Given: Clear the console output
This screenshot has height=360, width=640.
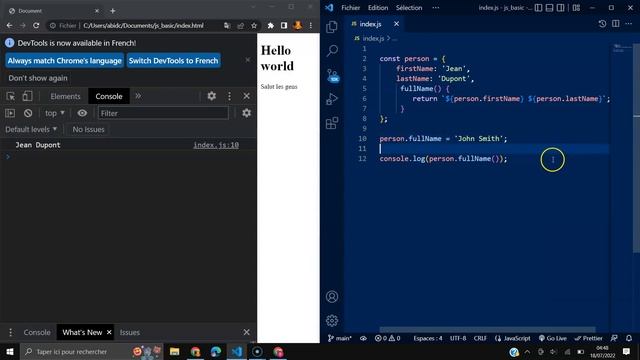Looking at the screenshot, I should click(x=28, y=113).
